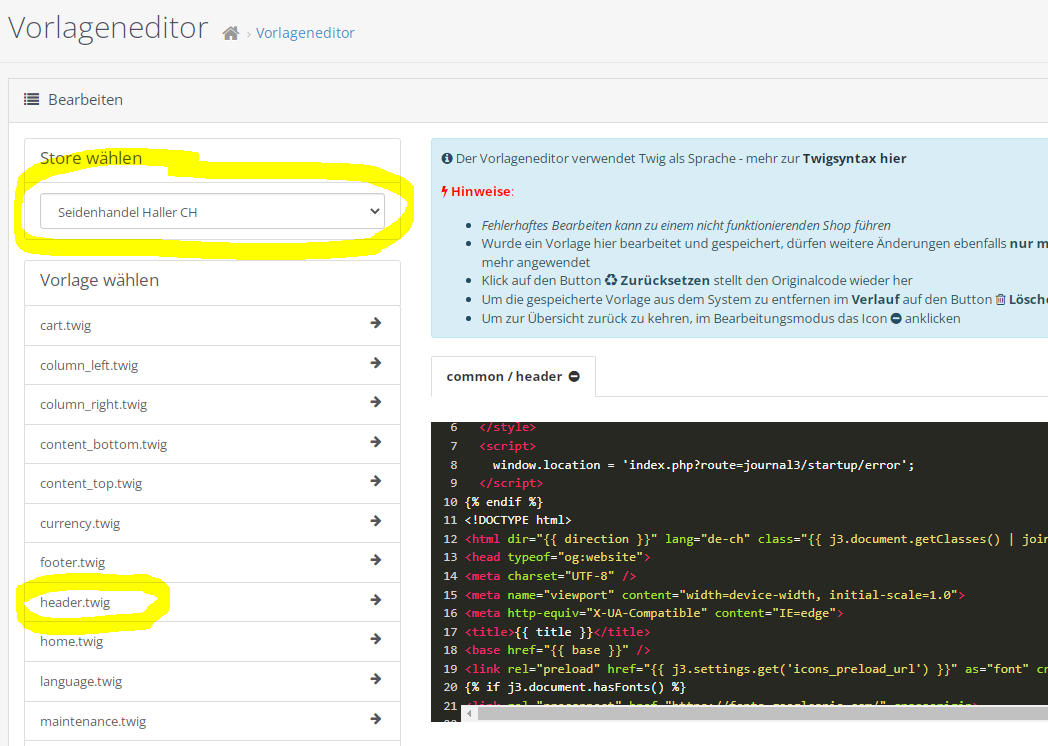Click the arrow icon next to column_left.twig
This screenshot has width=1048, height=746.
coord(376,363)
